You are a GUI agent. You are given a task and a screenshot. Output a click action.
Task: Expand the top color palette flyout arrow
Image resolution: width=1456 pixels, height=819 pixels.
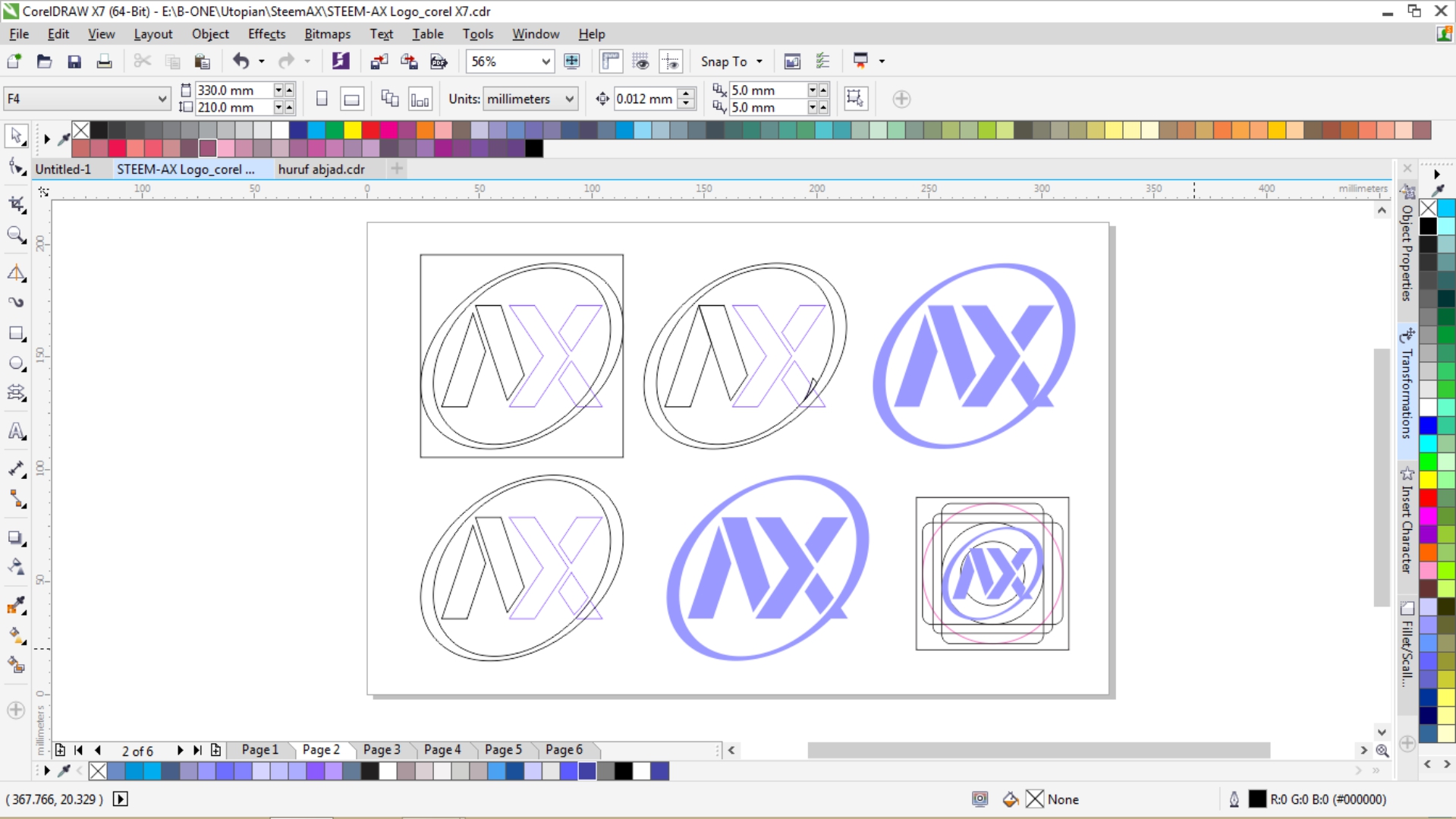tap(46, 139)
